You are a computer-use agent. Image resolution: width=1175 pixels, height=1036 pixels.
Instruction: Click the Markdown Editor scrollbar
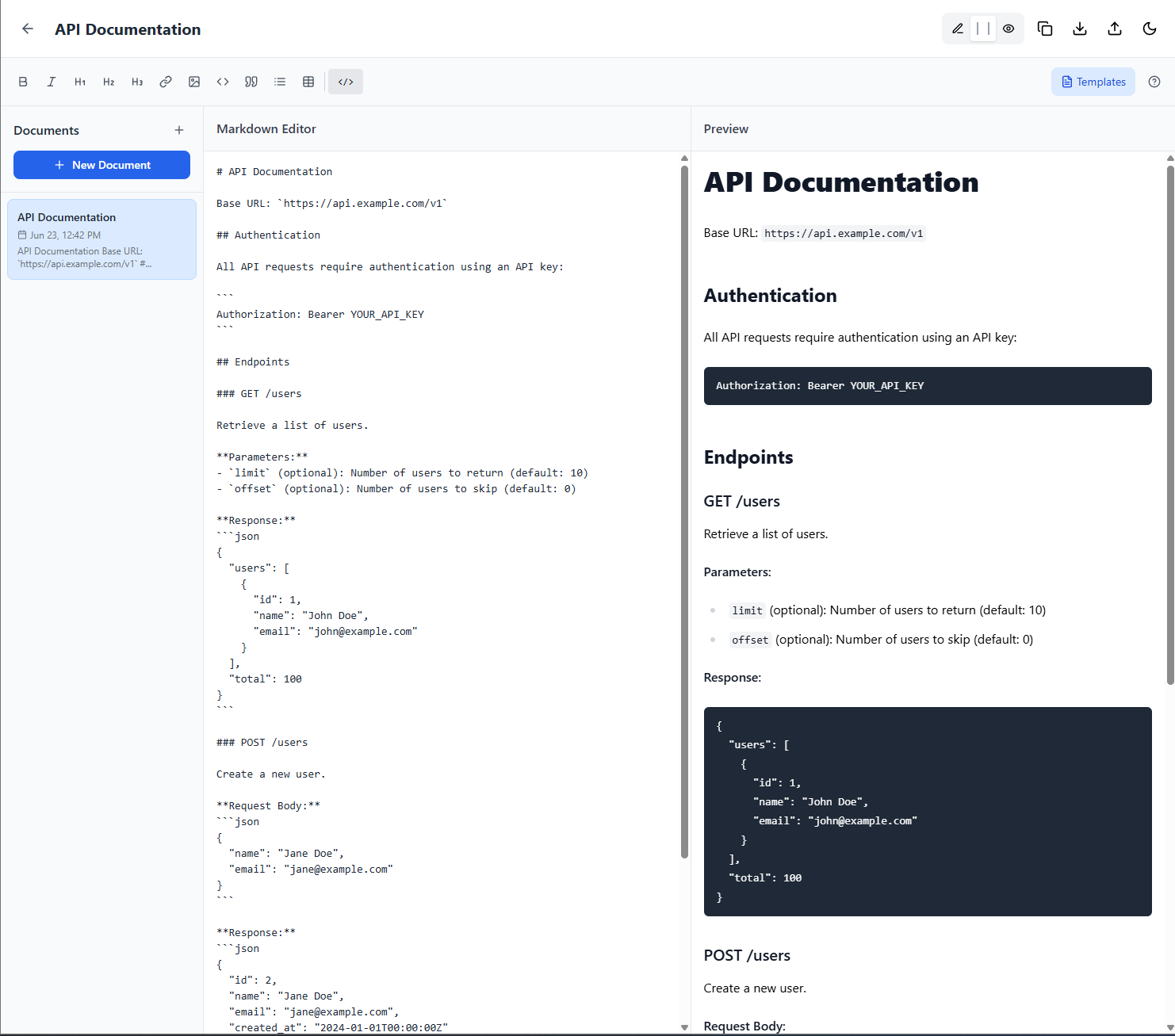[684, 511]
